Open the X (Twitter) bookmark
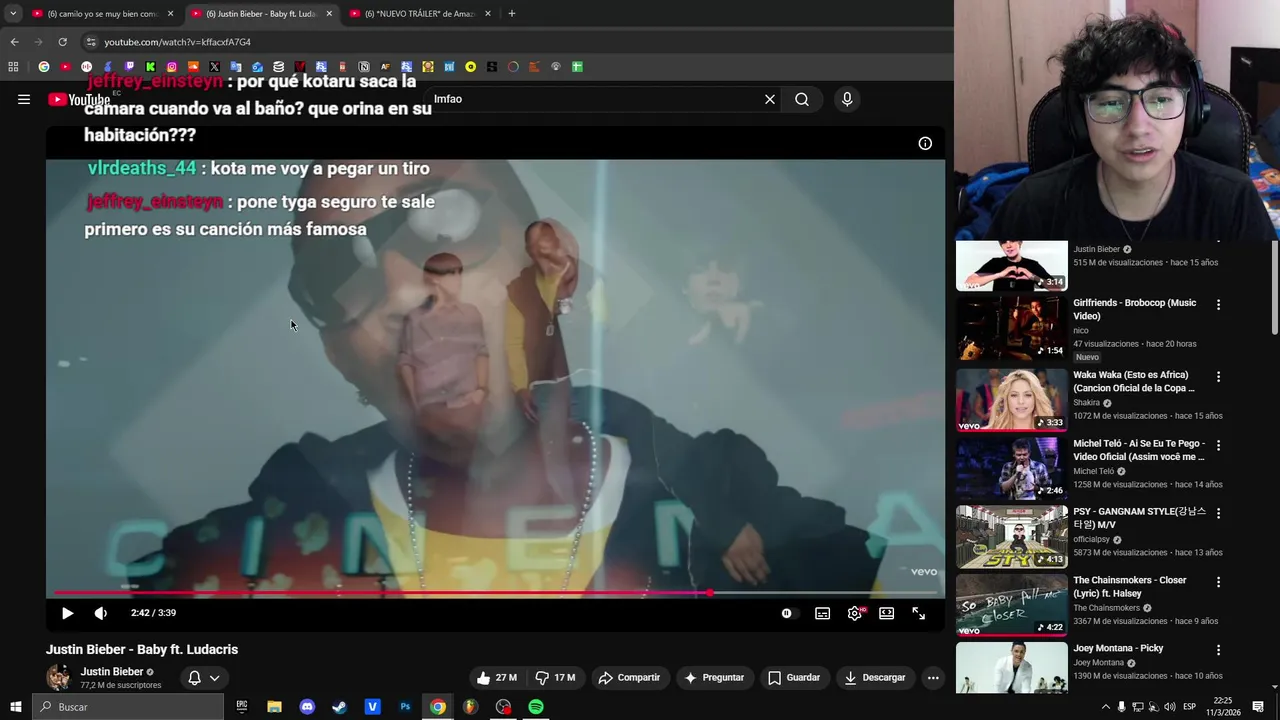 [214, 67]
